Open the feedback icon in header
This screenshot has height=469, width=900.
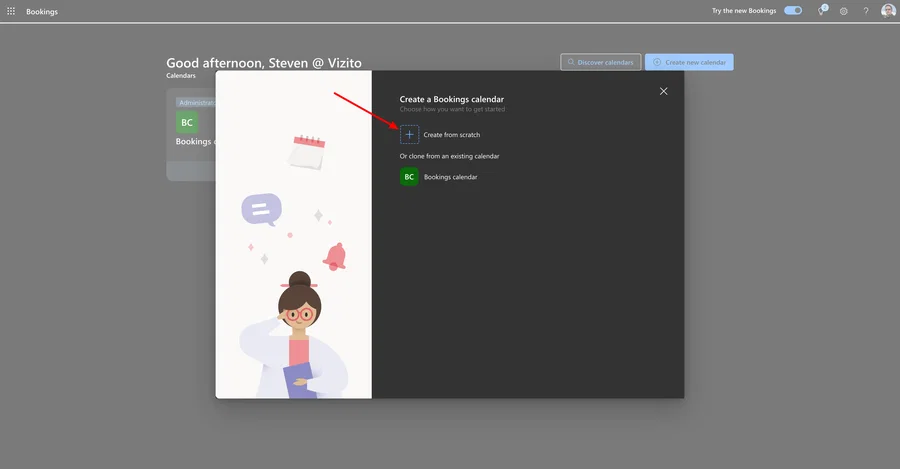pyautogui.click(x=823, y=10)
